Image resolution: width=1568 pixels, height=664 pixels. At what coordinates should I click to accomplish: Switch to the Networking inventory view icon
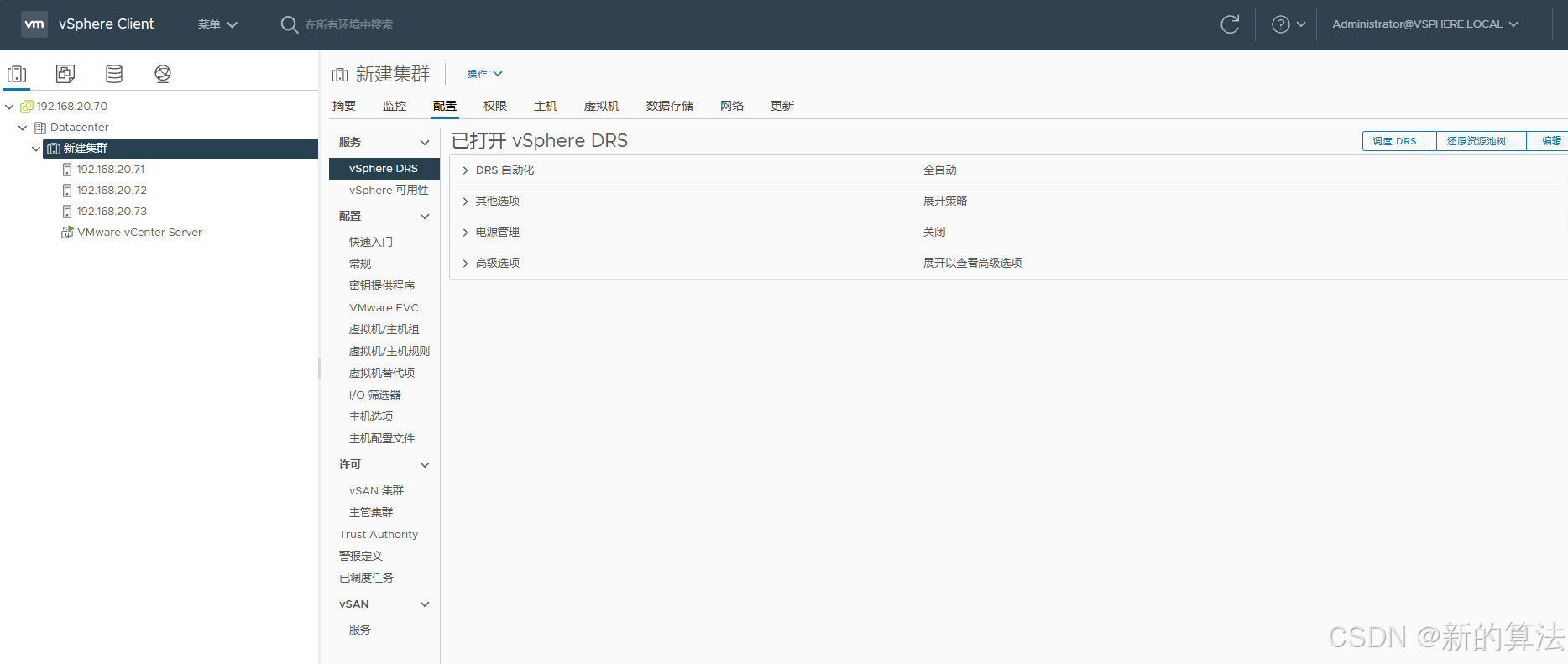tap(163, 74)
